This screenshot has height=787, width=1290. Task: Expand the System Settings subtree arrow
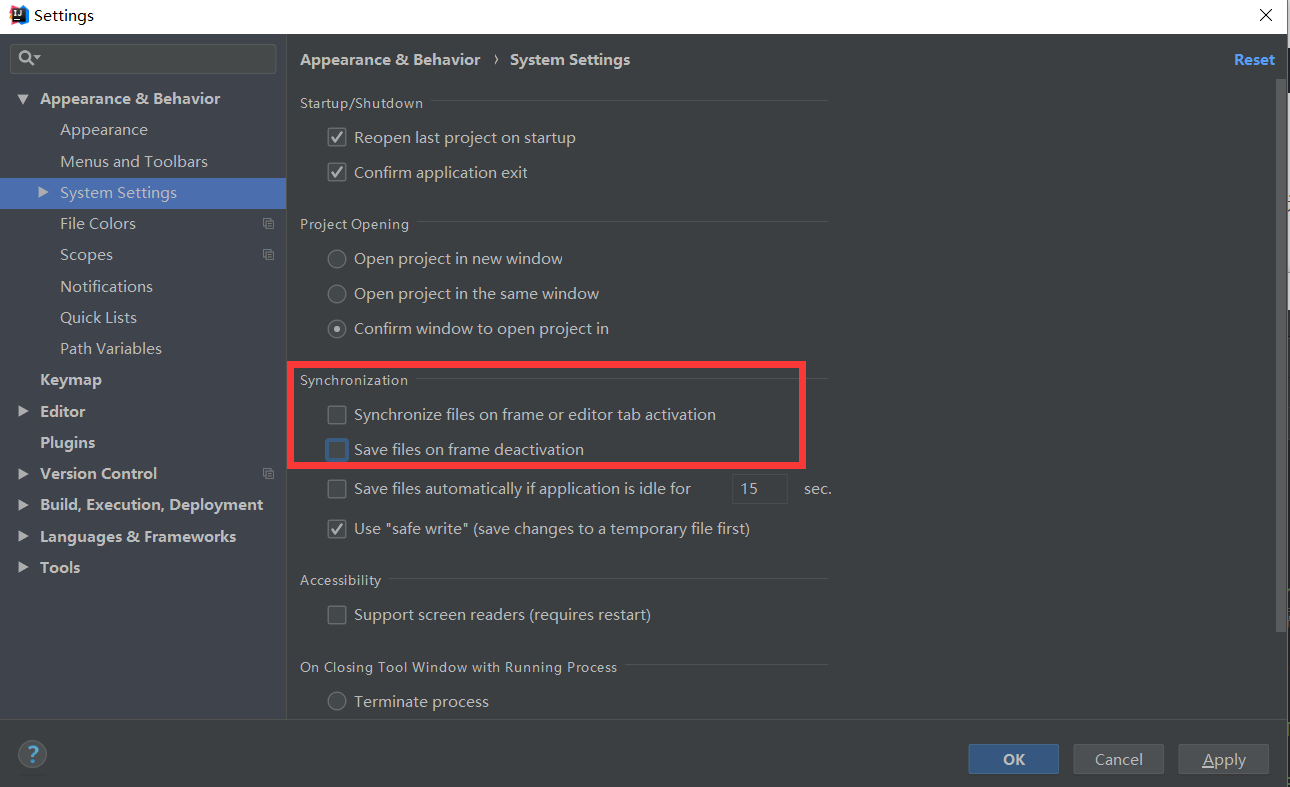43,192
